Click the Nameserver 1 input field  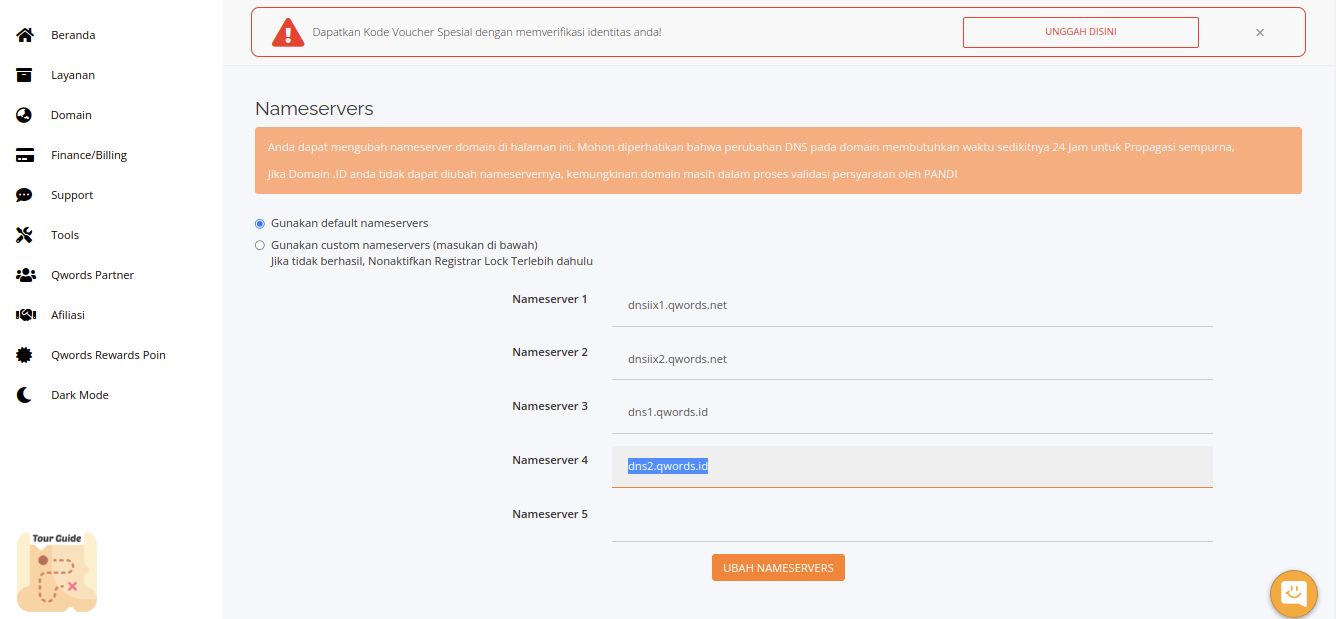coord(912,305)
